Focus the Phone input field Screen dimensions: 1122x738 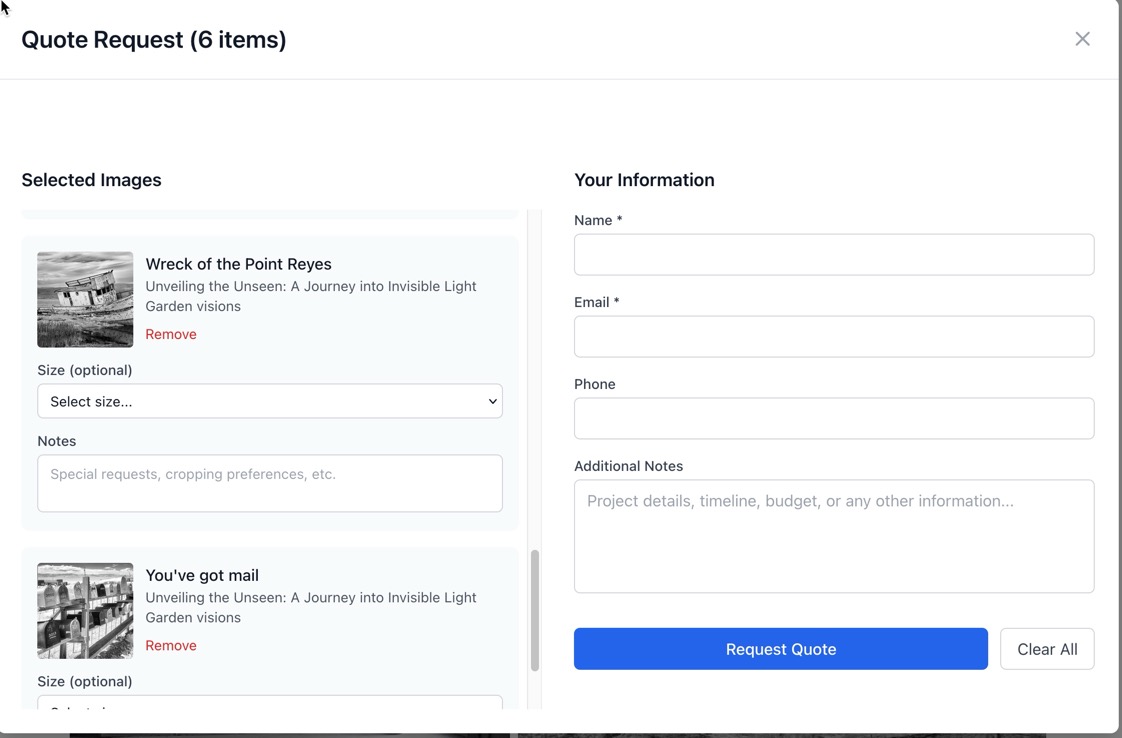pos(833,419)
